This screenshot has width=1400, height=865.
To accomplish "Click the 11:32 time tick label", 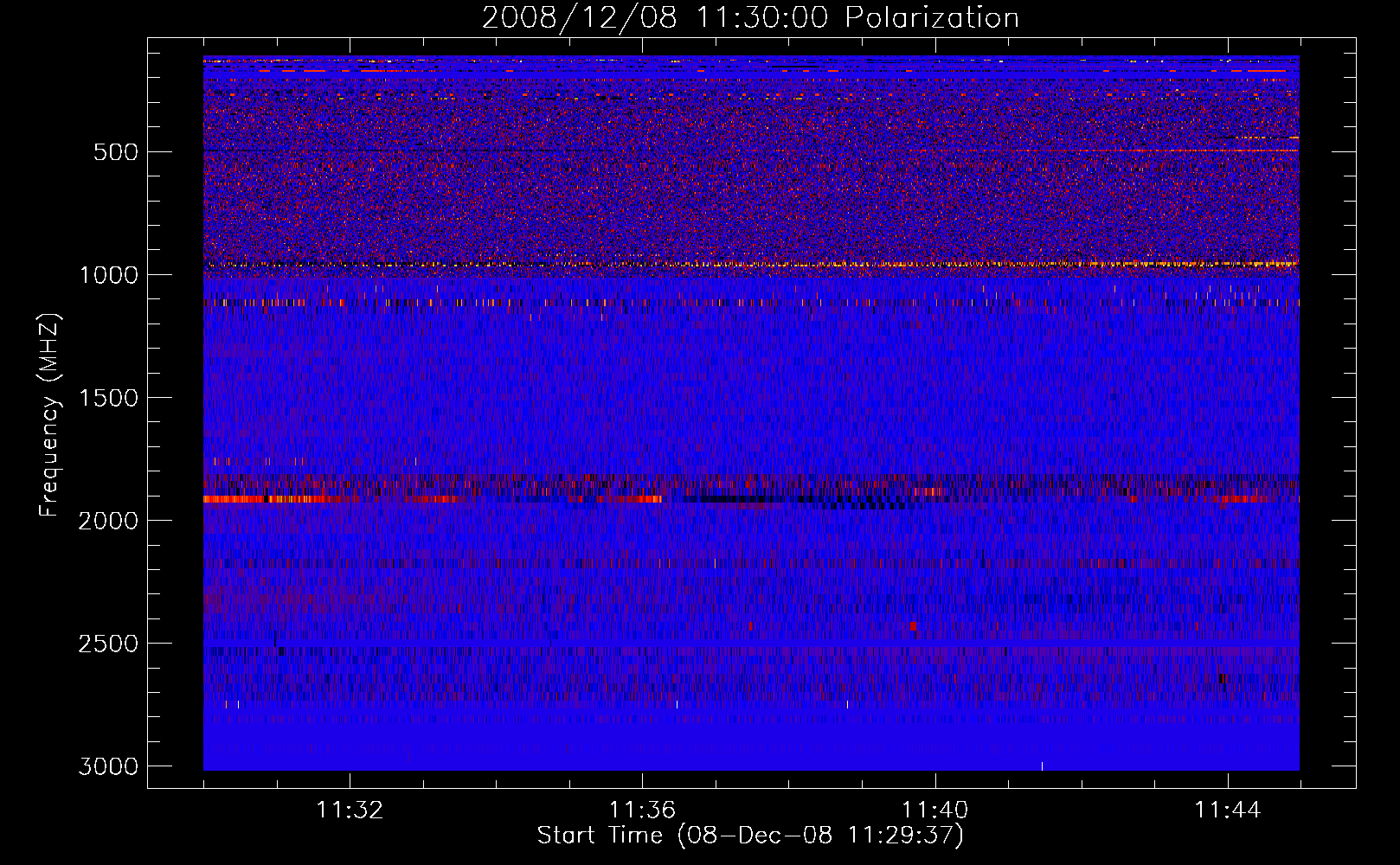I will coord(350,811).
